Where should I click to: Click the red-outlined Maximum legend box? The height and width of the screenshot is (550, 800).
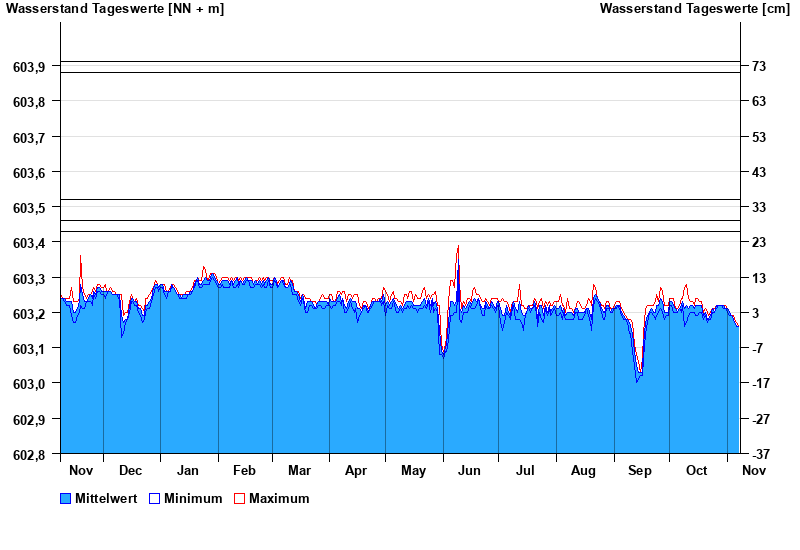[x=239, y=498]
